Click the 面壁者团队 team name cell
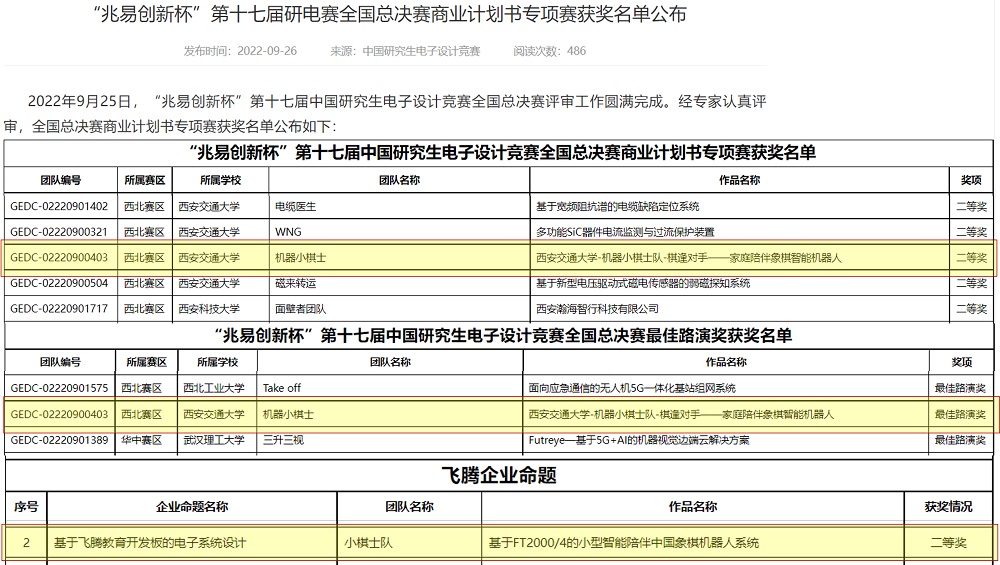 point(301,309)
